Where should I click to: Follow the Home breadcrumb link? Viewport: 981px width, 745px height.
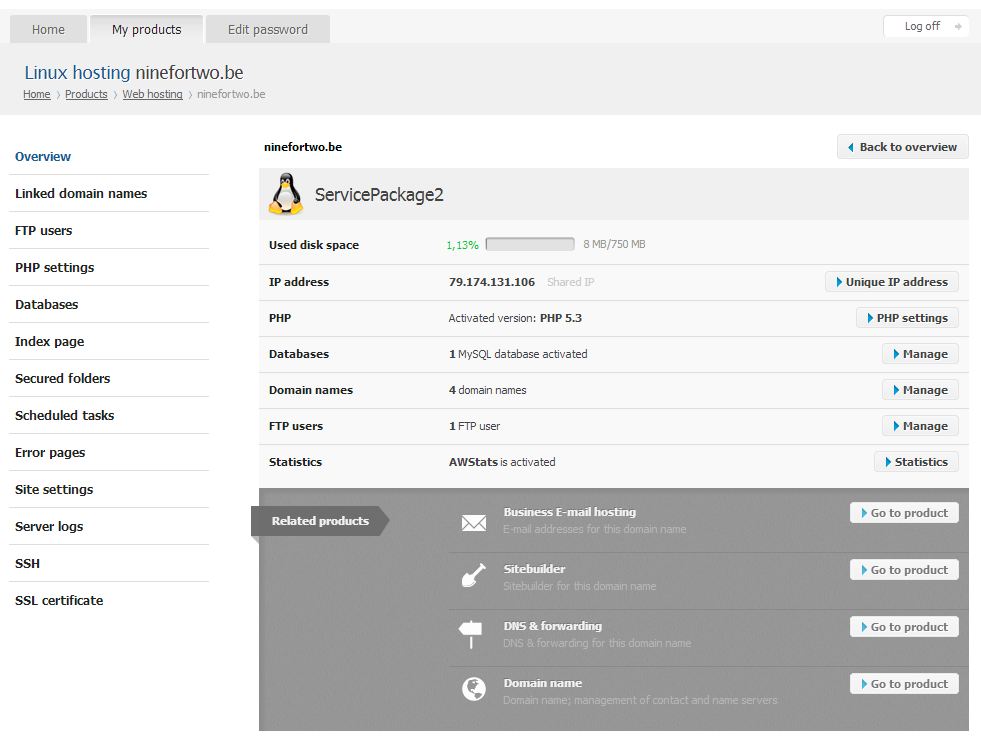[37, 94]
